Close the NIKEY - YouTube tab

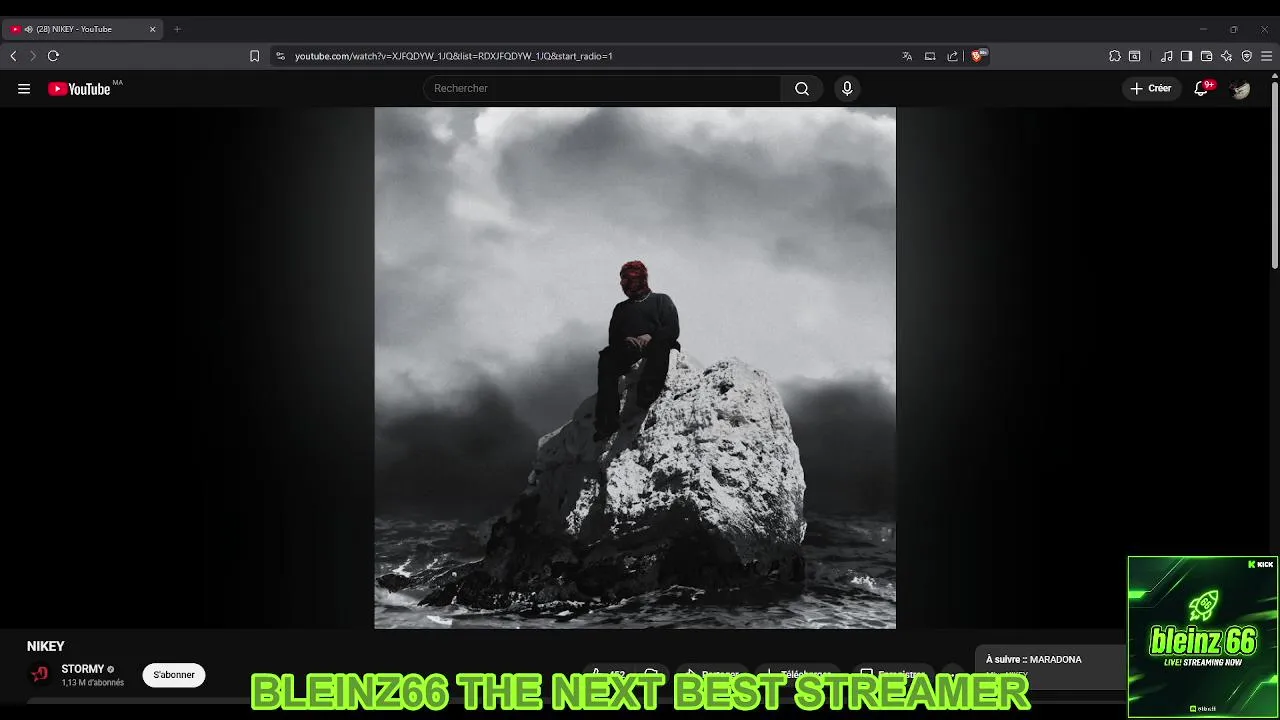[153, 29]
